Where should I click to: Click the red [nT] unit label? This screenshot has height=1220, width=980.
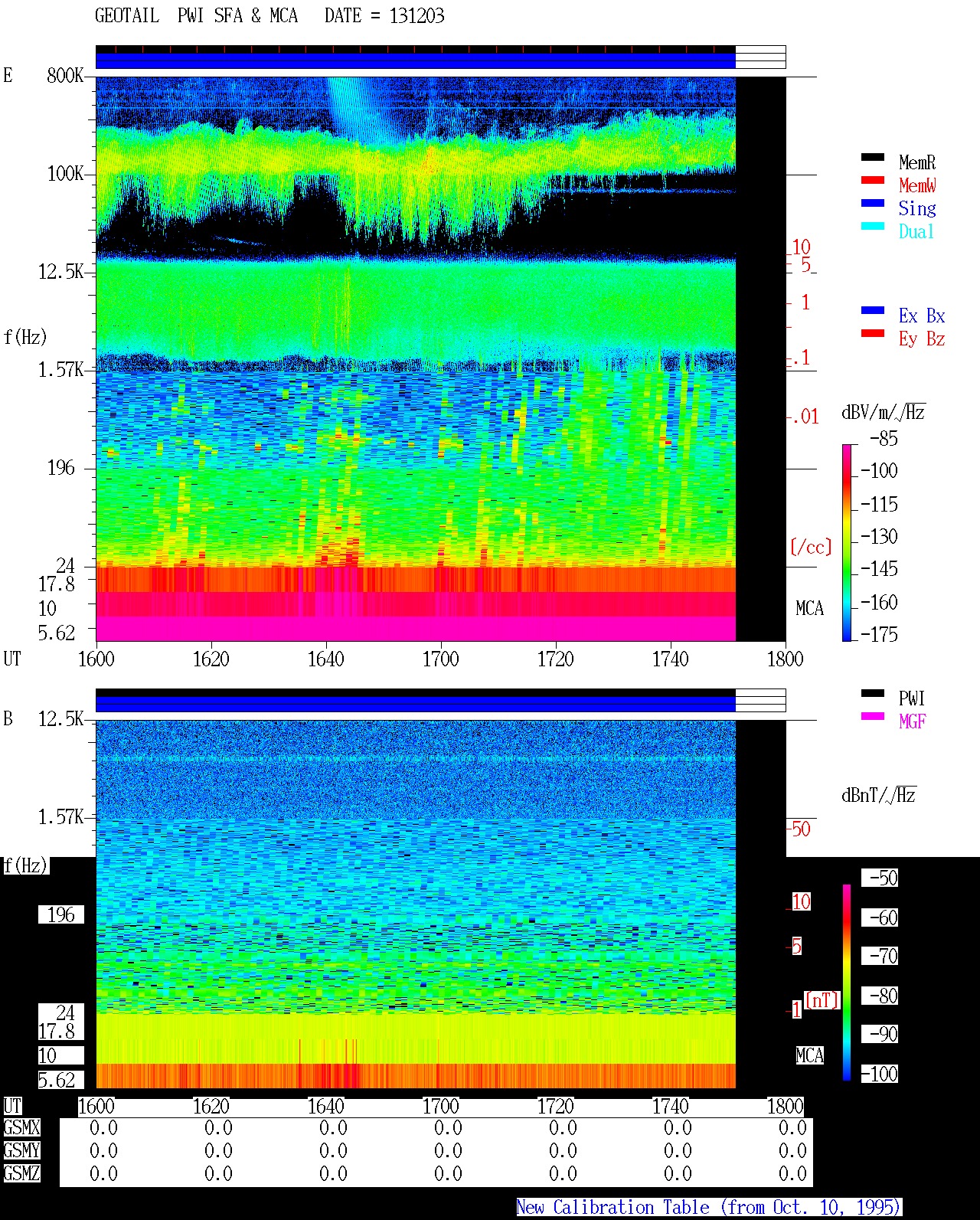(822, 1000)
